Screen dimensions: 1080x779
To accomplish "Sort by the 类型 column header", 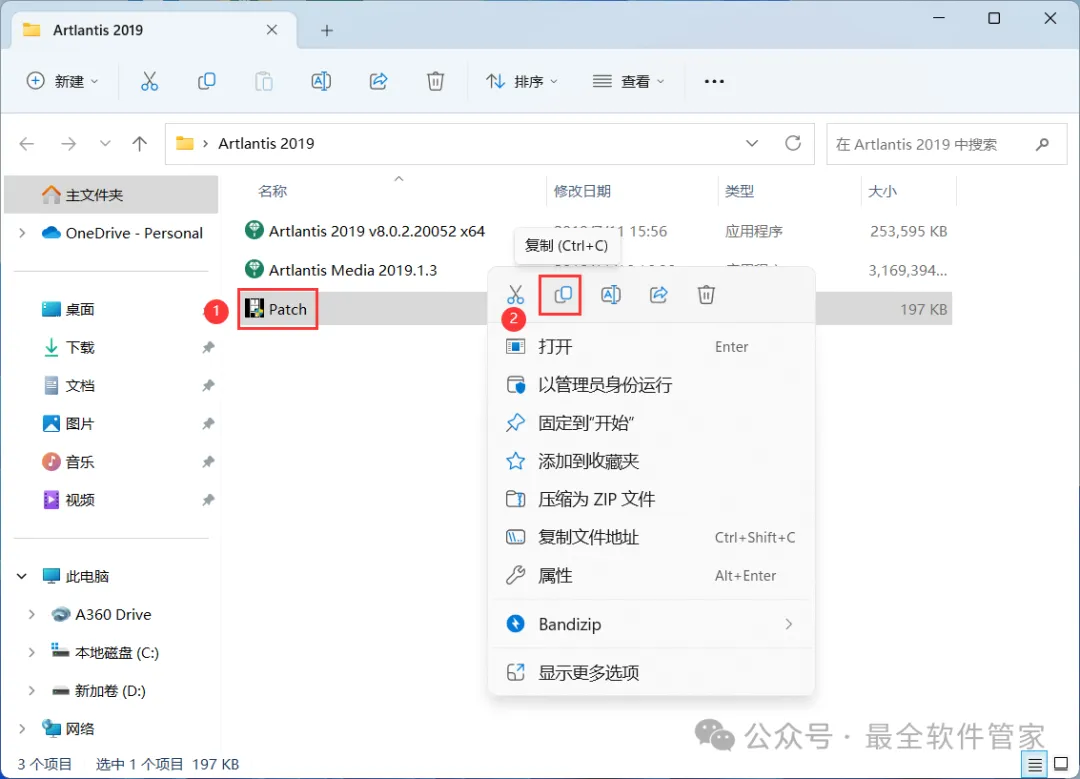I will point(740,191).
